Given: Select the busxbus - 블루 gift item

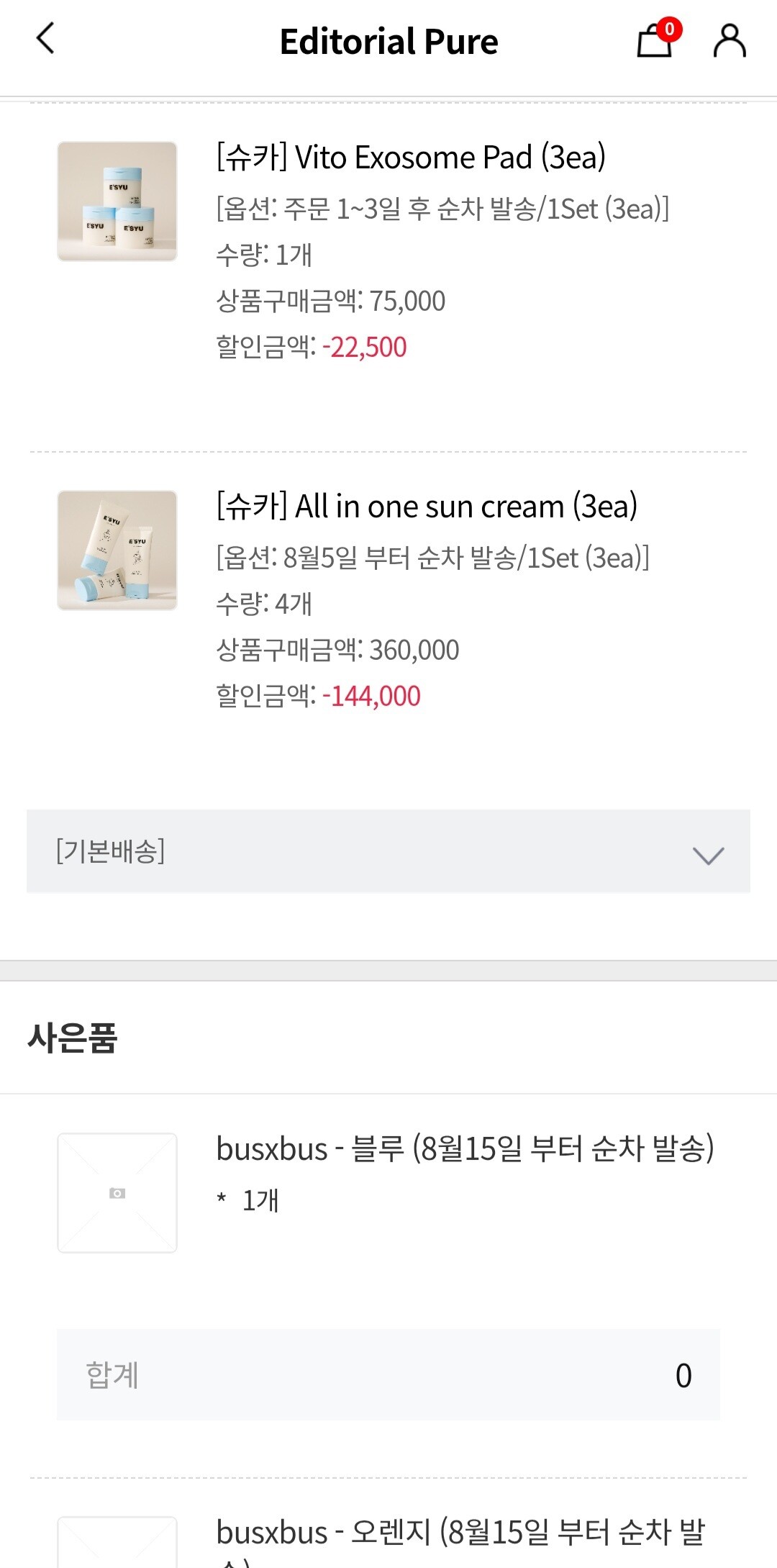Looking at the screenshot, I should 465,1148.
